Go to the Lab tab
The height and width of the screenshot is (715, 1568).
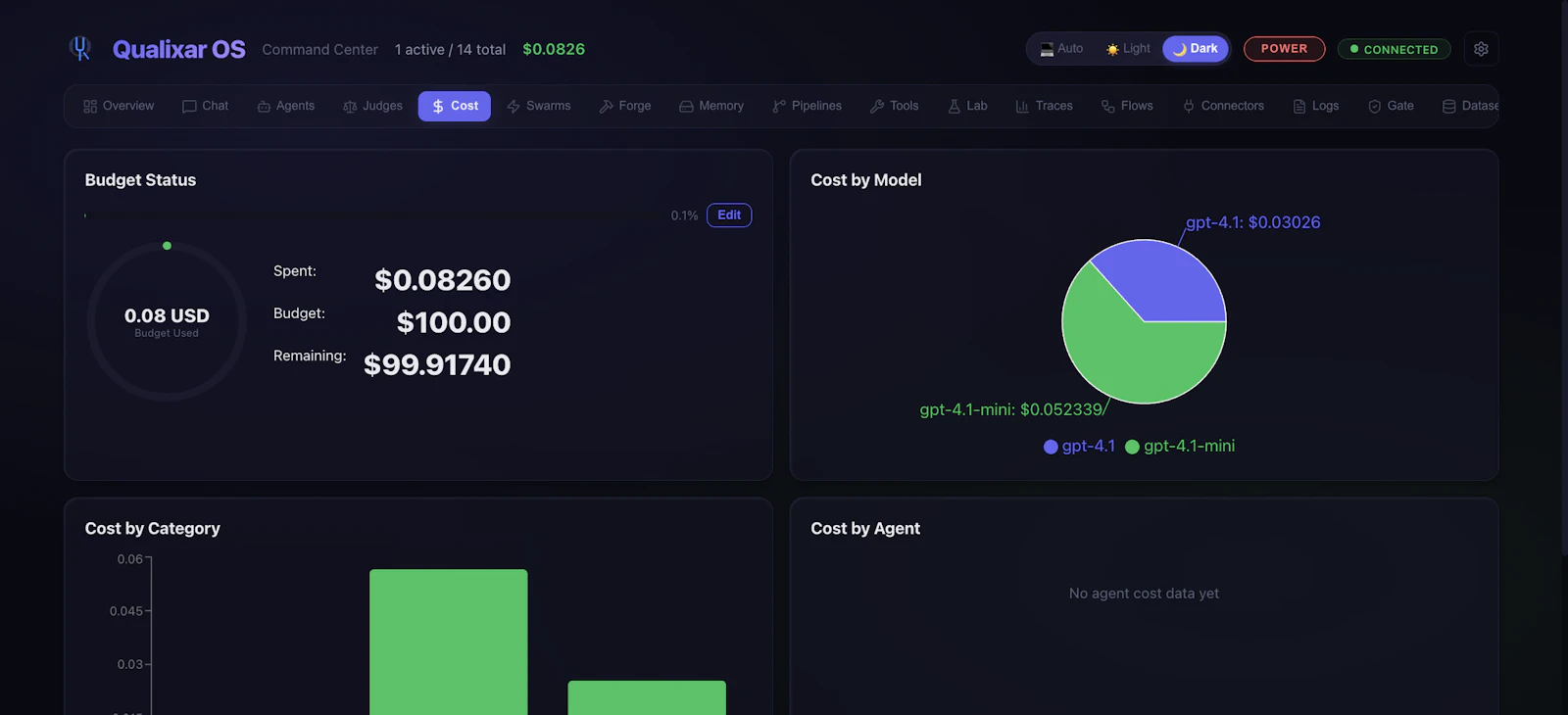pos(968,106)
